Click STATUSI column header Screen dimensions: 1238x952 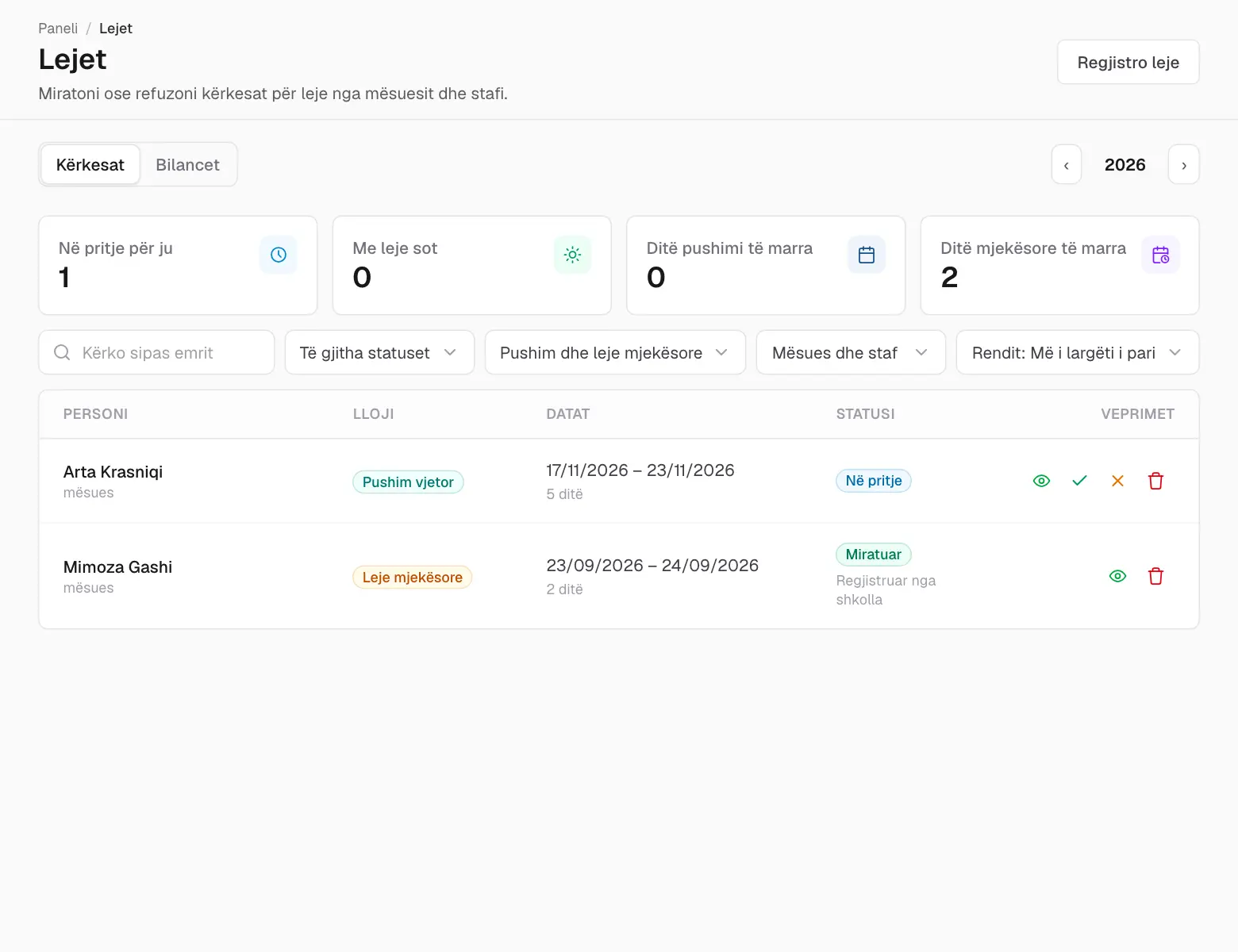tap(865, 414)
